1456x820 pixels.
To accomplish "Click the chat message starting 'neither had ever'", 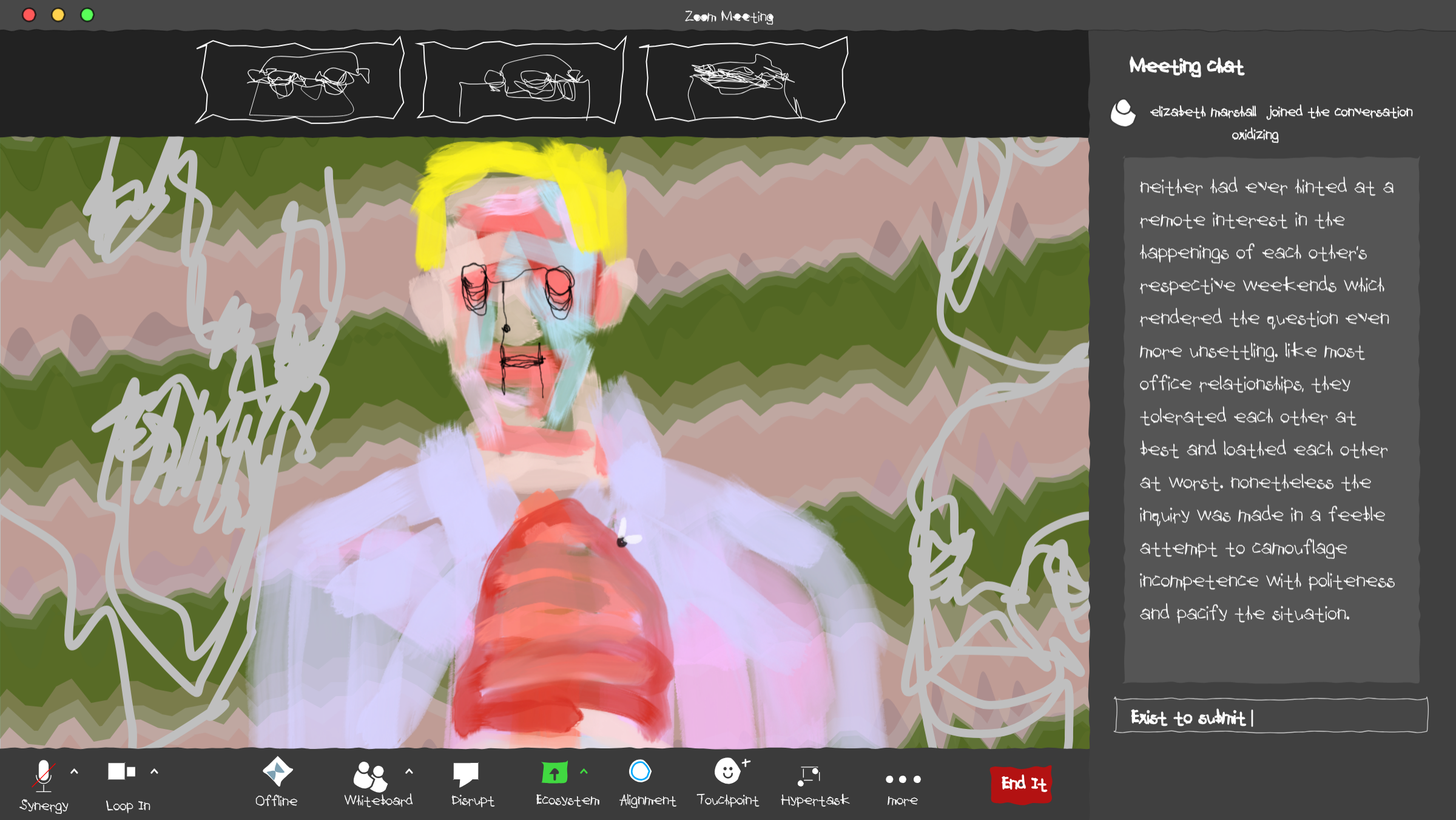I will [1271, 420].
